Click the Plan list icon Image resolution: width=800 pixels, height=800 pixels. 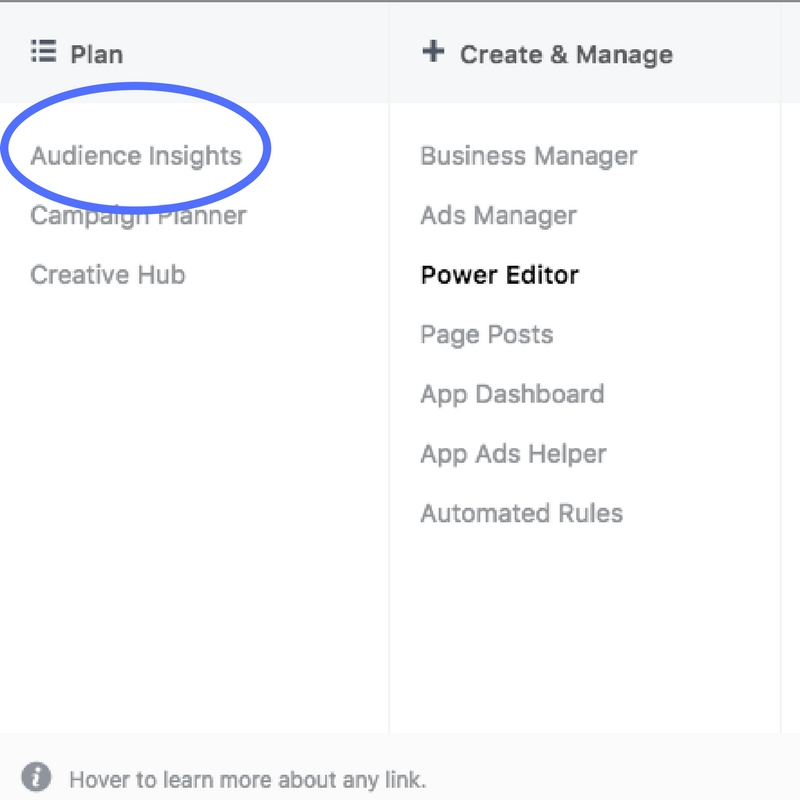pos(43,52)
